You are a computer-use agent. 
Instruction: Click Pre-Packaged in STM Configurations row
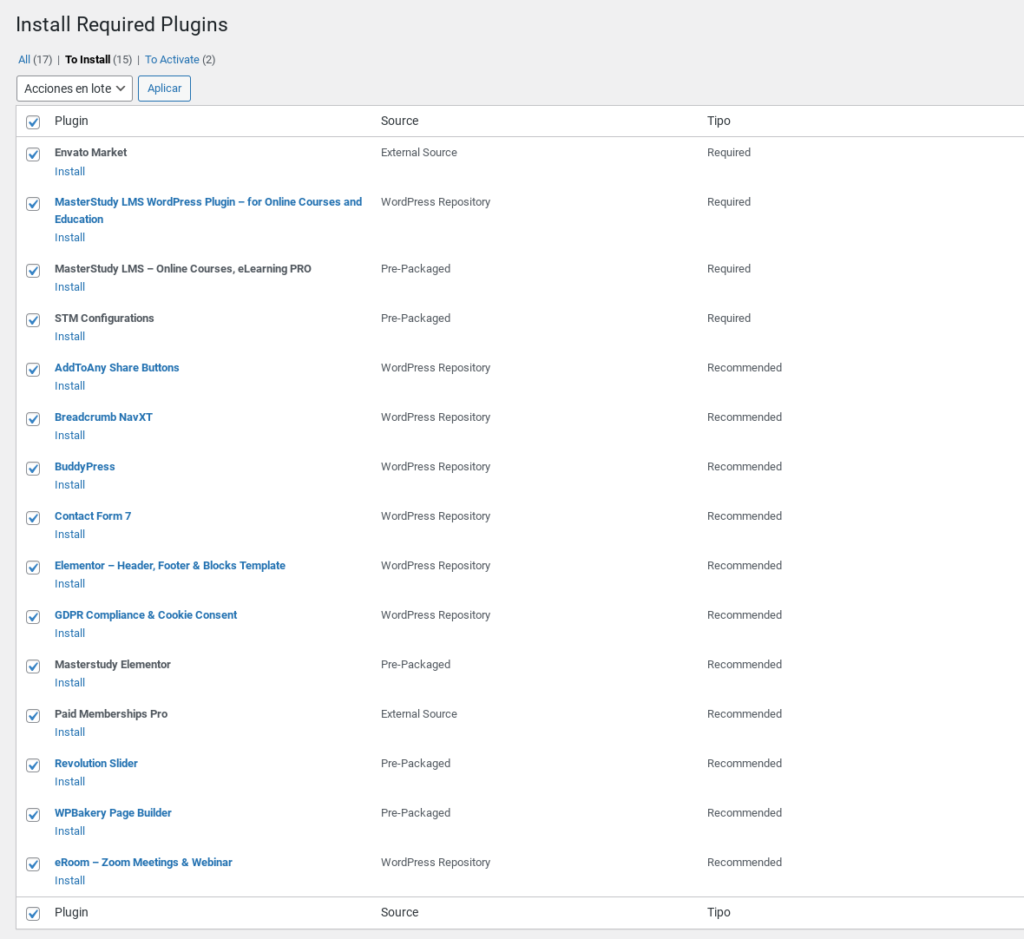coord(415,318)
